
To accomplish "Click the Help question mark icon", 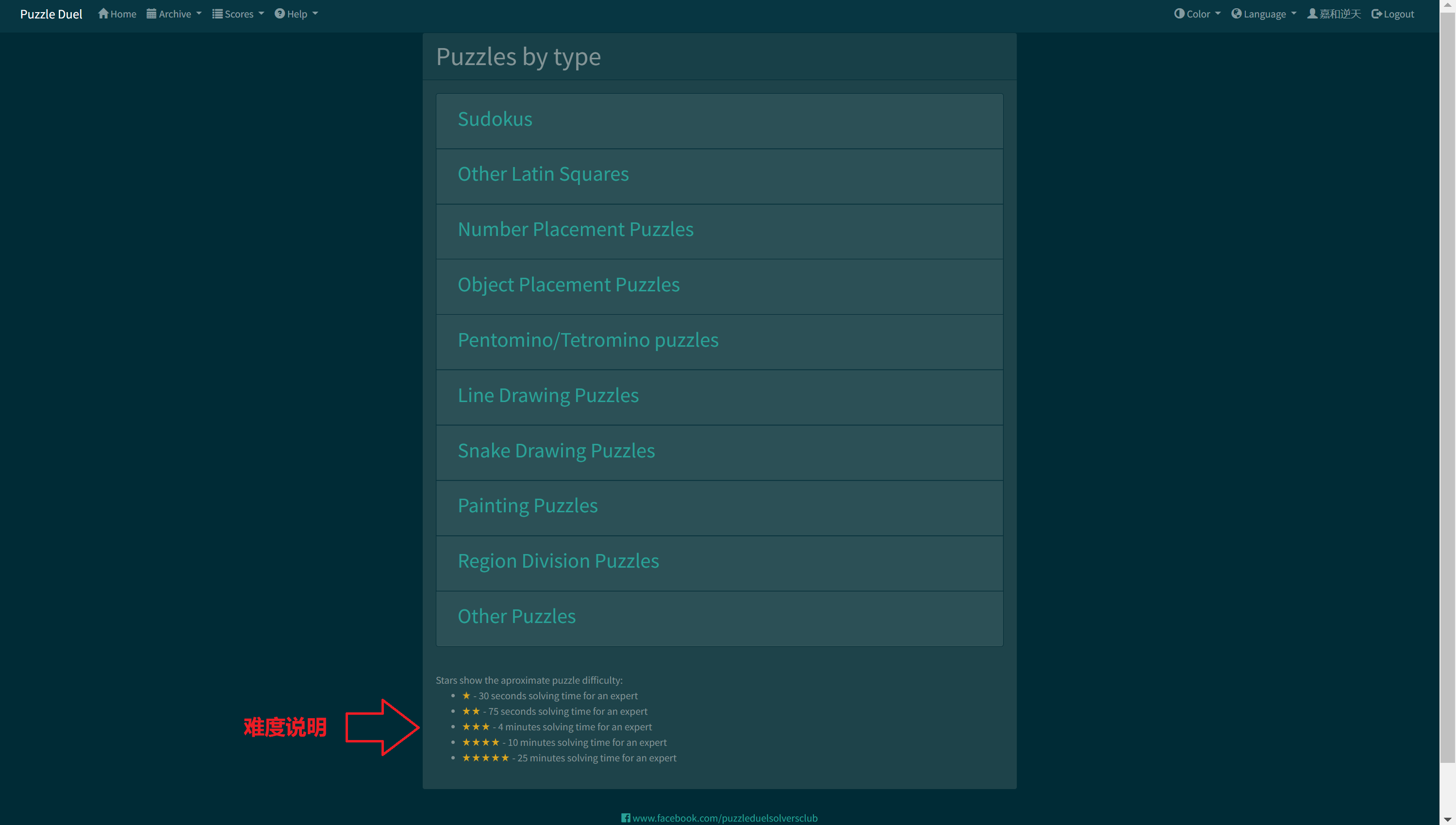I will (280, 14).
